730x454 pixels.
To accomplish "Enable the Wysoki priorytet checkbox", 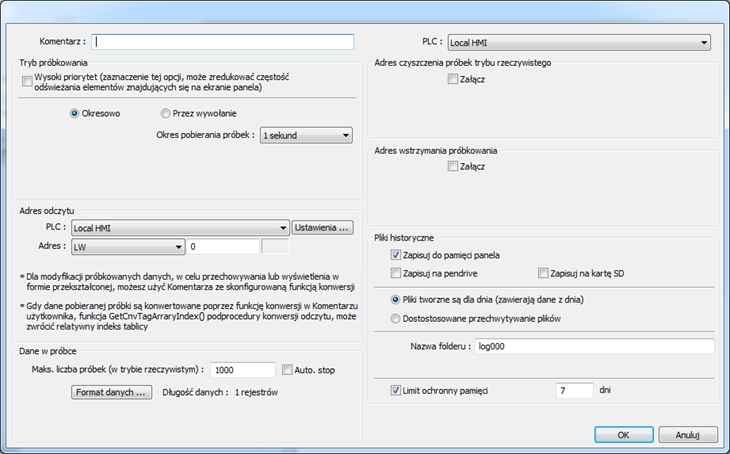I will click(x=27, y=81).
